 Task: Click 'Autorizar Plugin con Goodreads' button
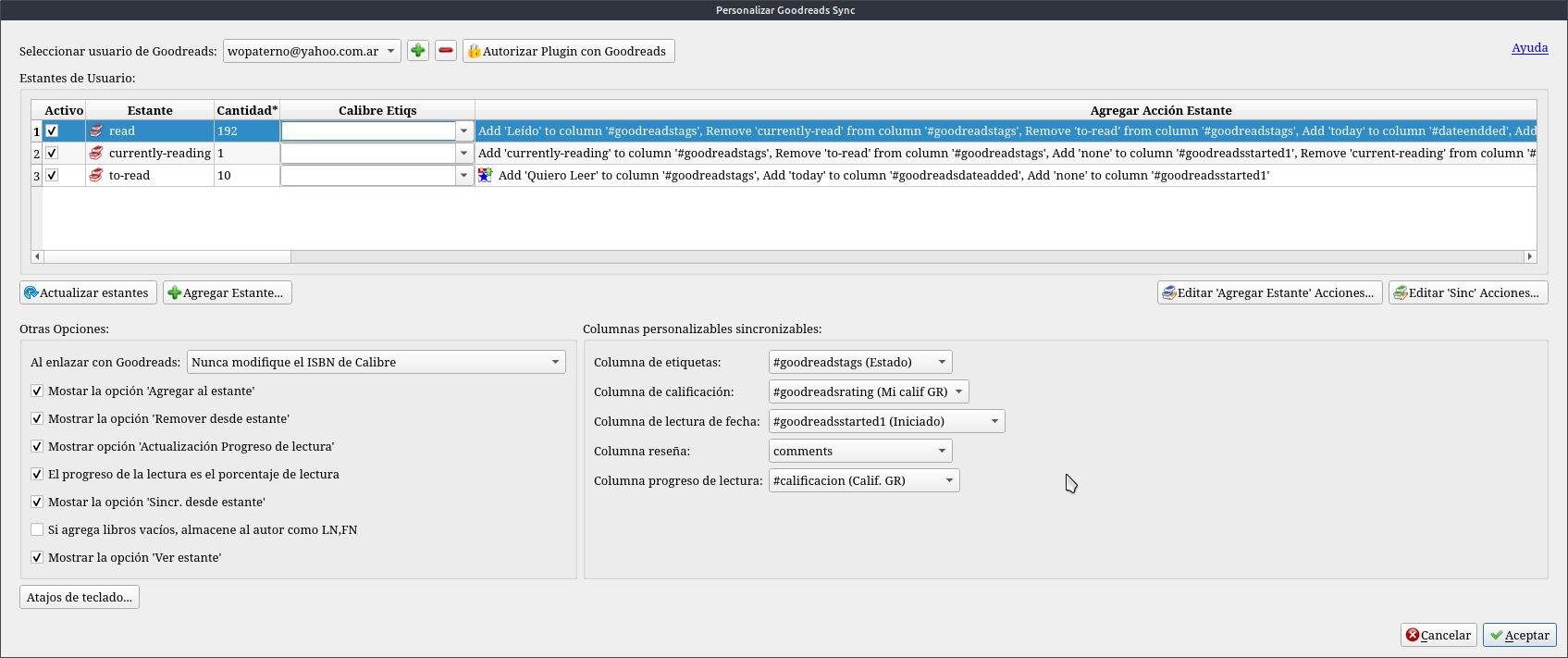coord(569,51)
